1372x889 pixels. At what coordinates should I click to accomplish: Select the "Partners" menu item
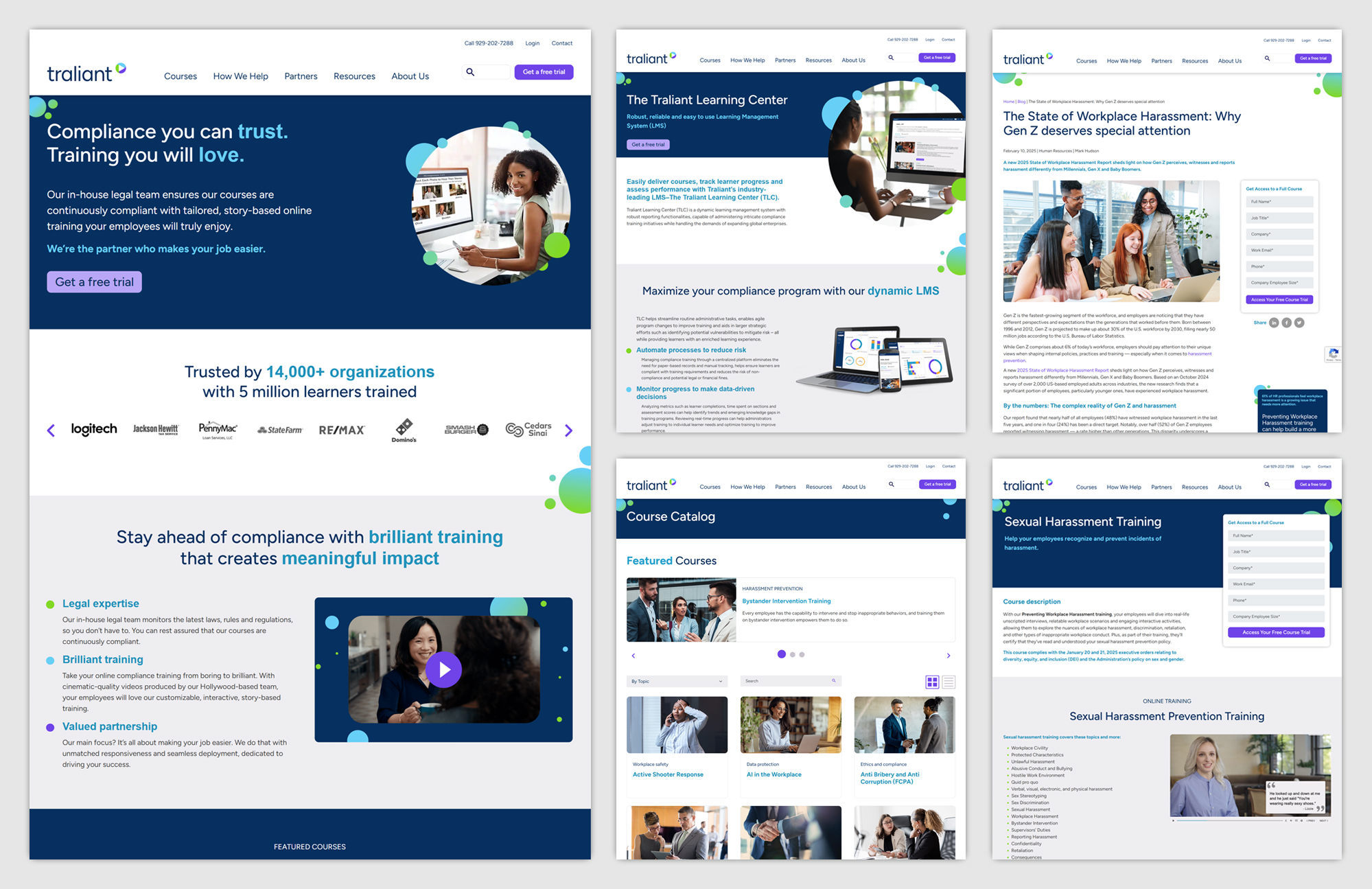tap(301, 76)
